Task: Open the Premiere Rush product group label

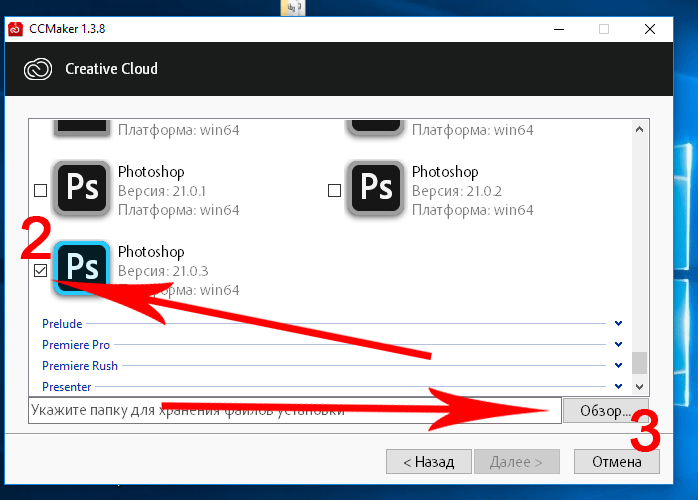Action: coord(80,366)
